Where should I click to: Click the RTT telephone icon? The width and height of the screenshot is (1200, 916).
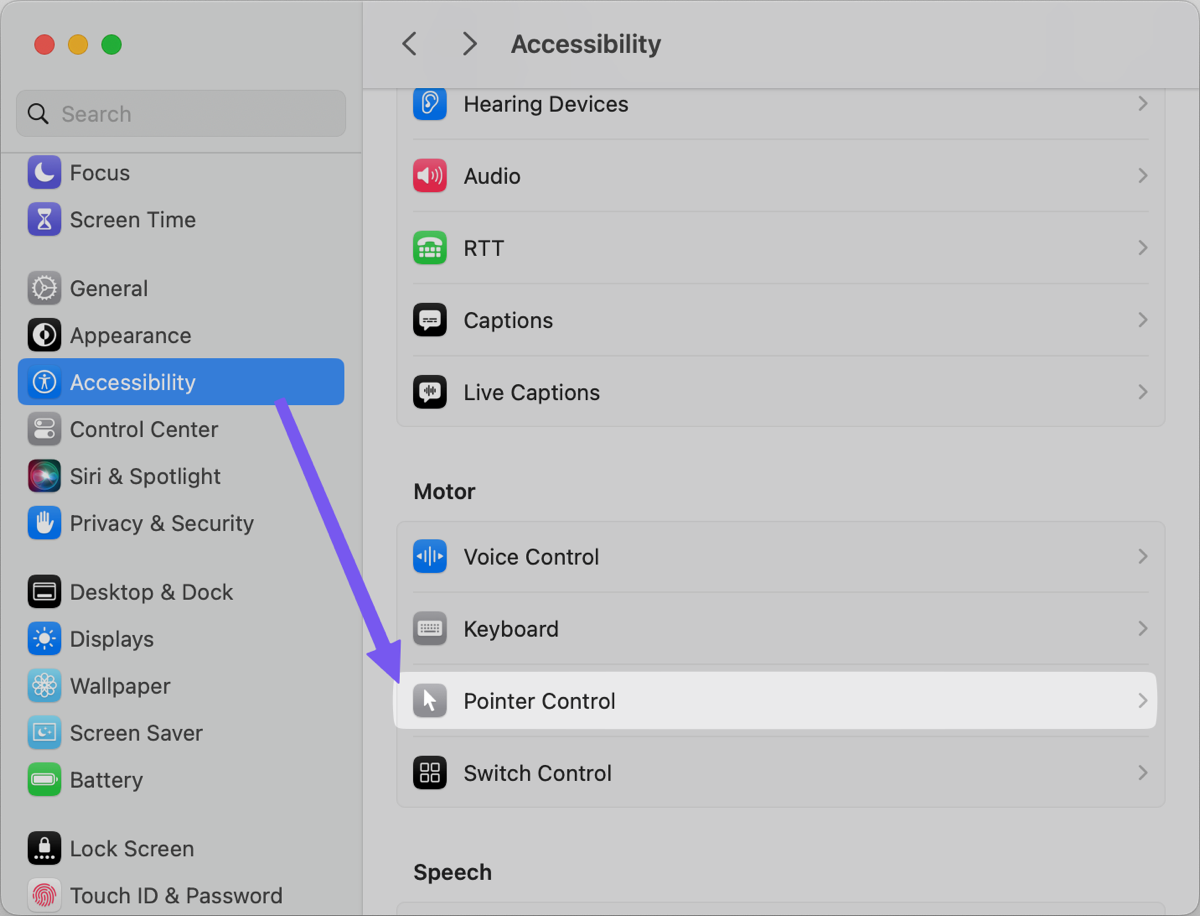pos(430,248)
